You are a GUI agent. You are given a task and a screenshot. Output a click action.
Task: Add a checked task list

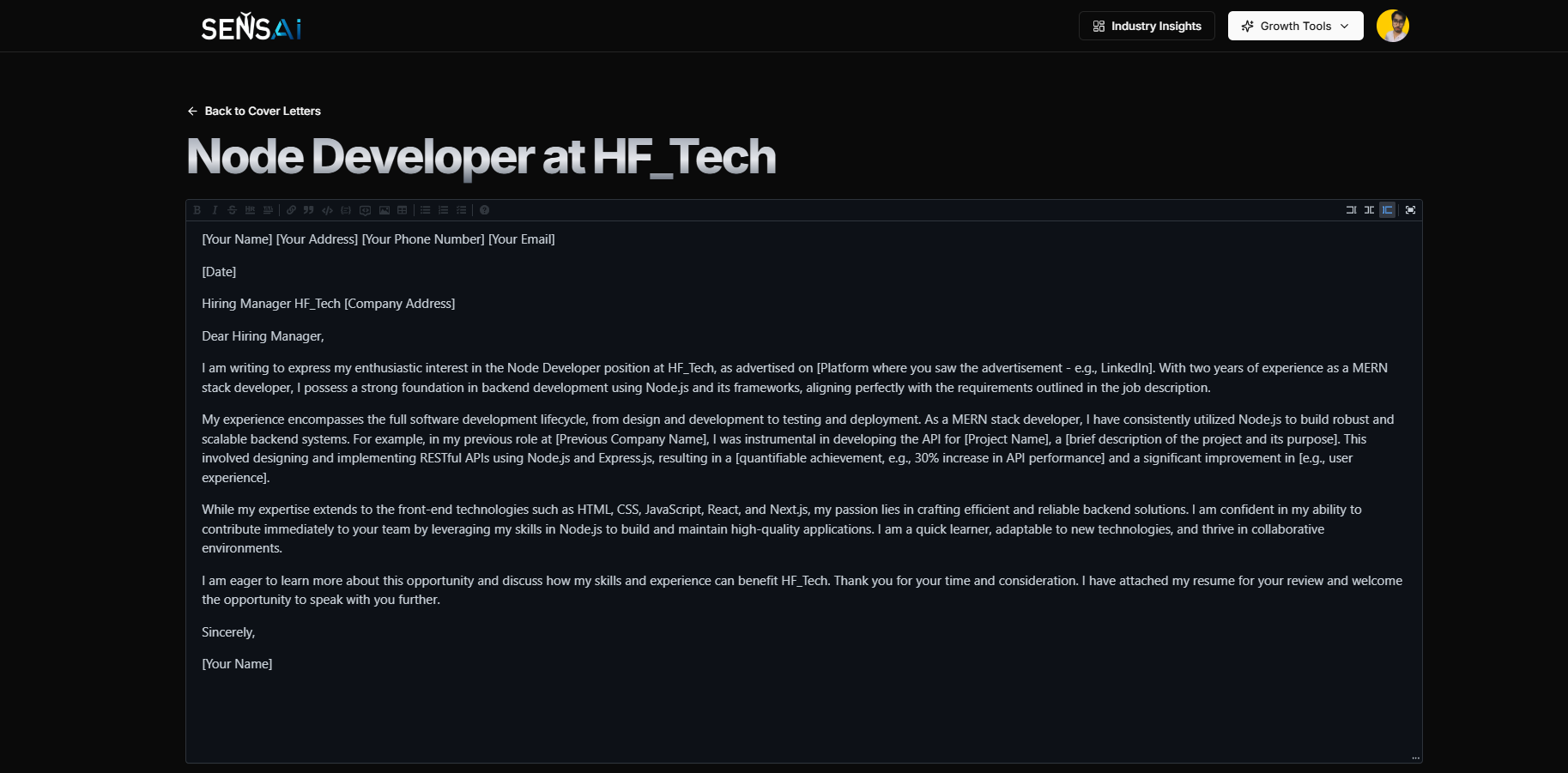[461, 210]
